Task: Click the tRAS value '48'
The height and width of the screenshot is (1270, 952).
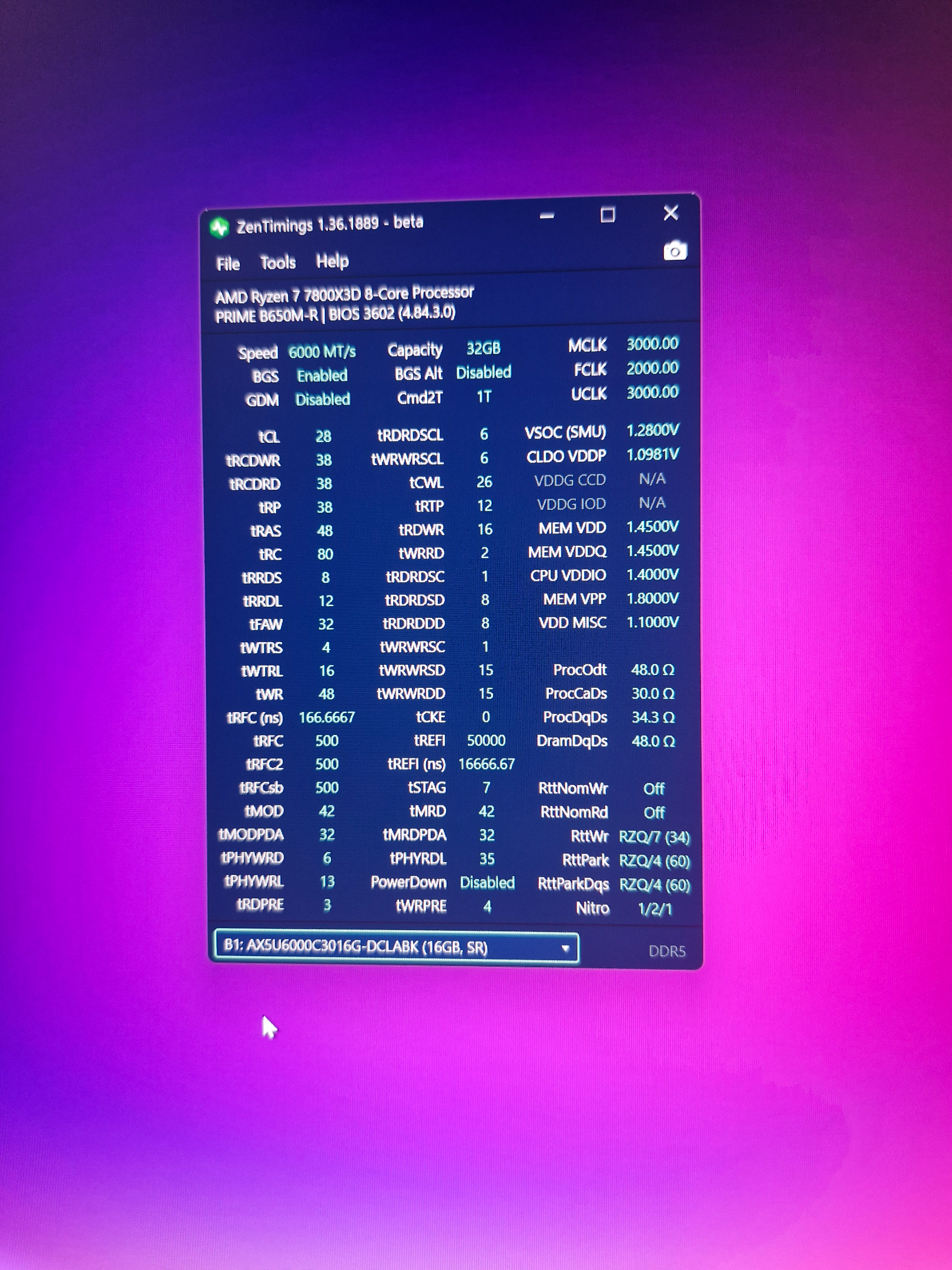Action: click(x=324, y=530)
